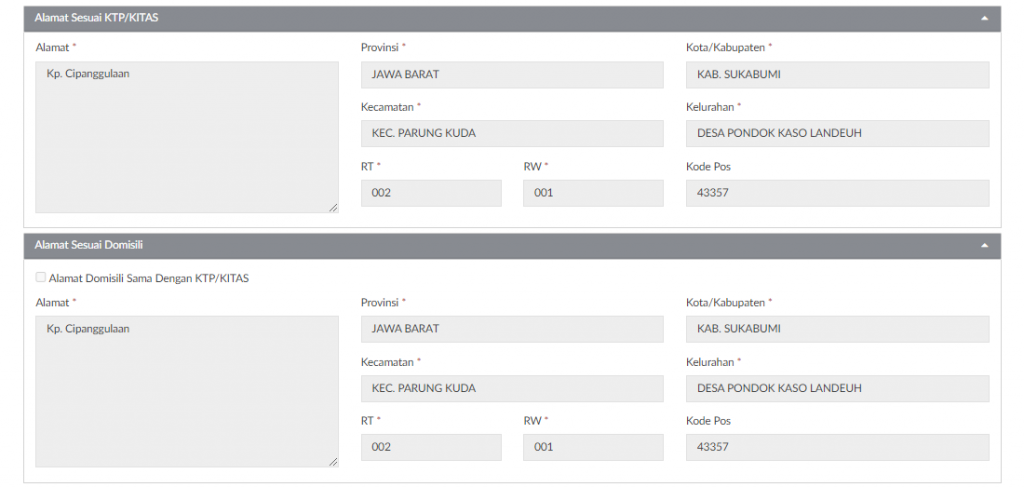Screen dimensions: 1024x487
Task: Open the Domisili Kecamatan field
Action: pos(512,389)
